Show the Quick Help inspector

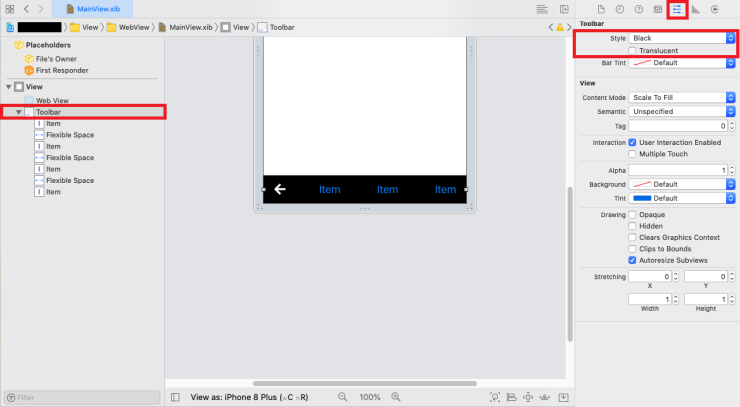[639, 10]
